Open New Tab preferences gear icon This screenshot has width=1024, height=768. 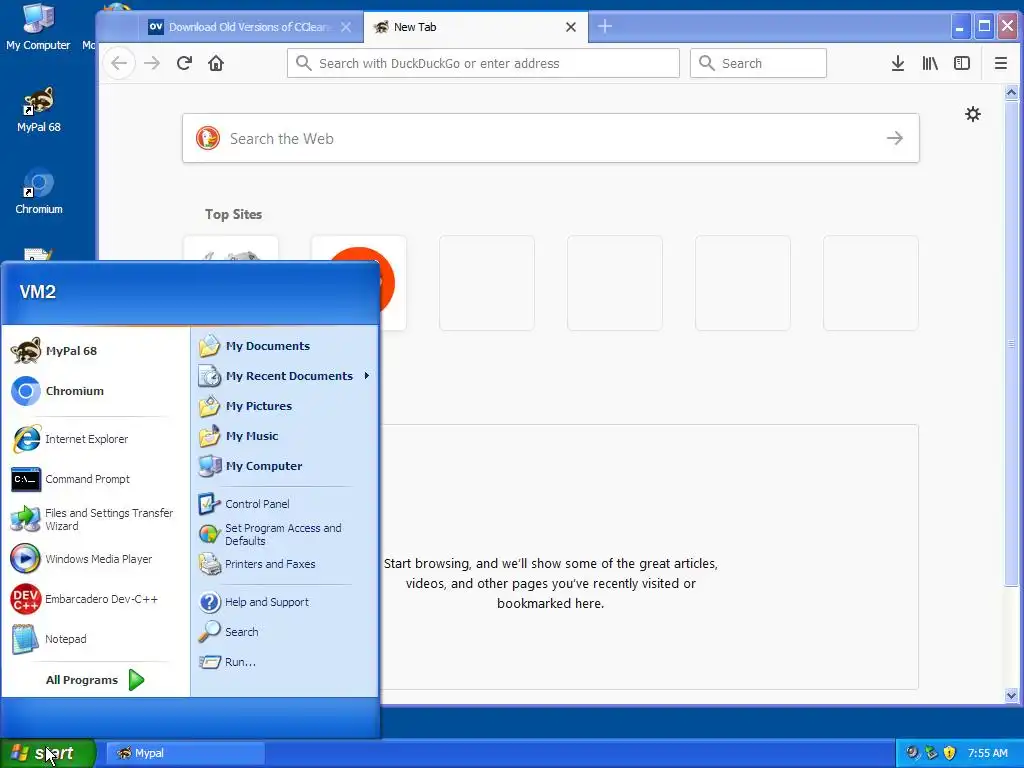coord(973,114)
